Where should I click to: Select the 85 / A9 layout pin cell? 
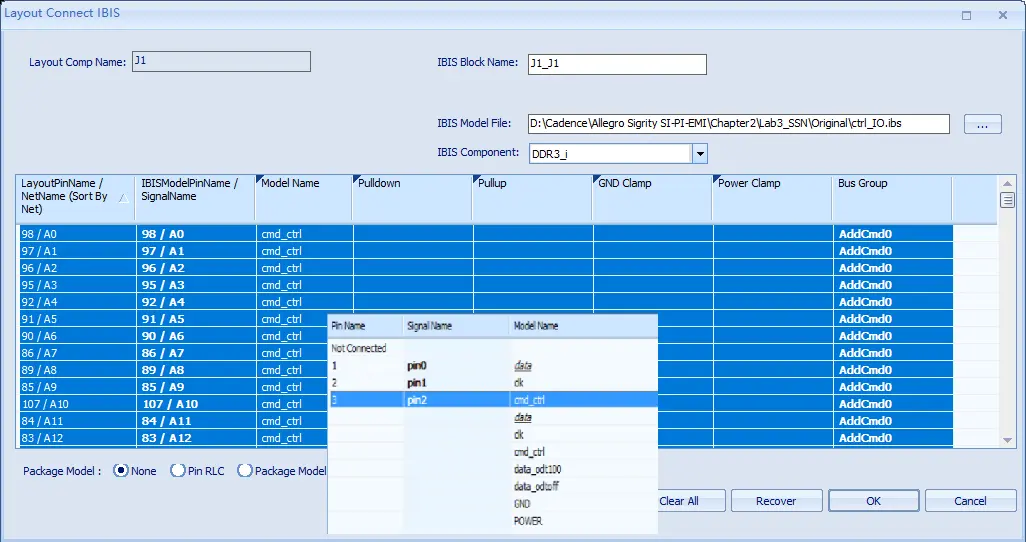[x=77, y=387]
